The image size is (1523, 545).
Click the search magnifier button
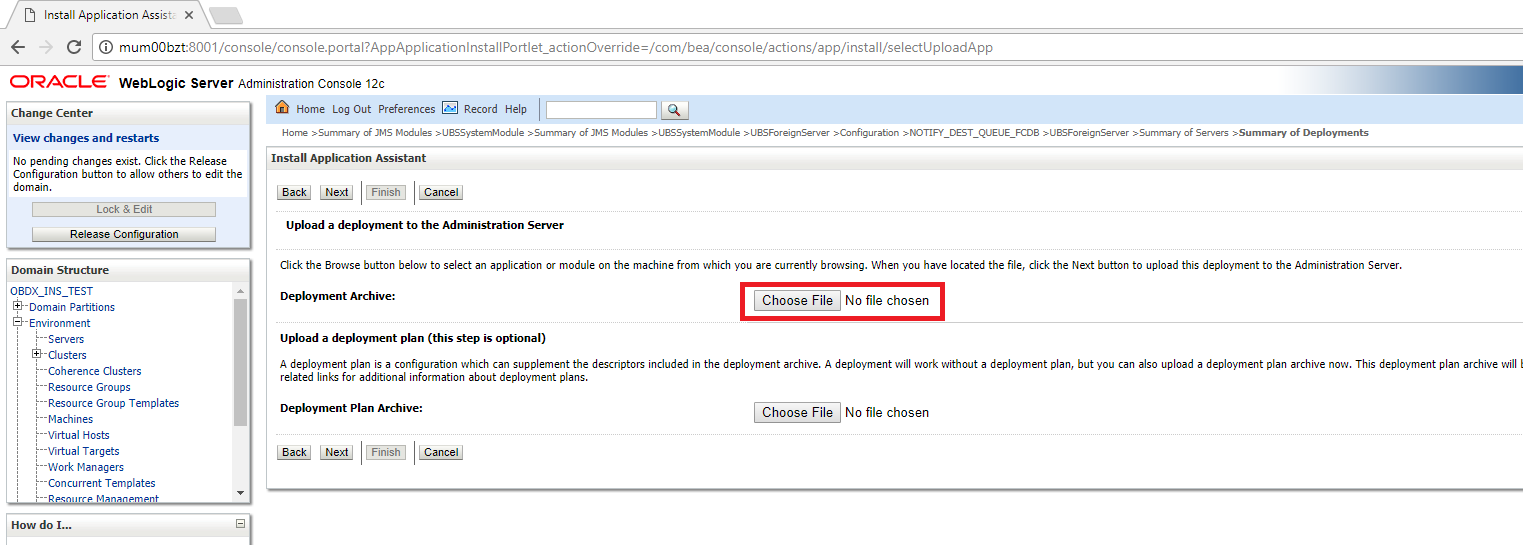click(676, 110)
